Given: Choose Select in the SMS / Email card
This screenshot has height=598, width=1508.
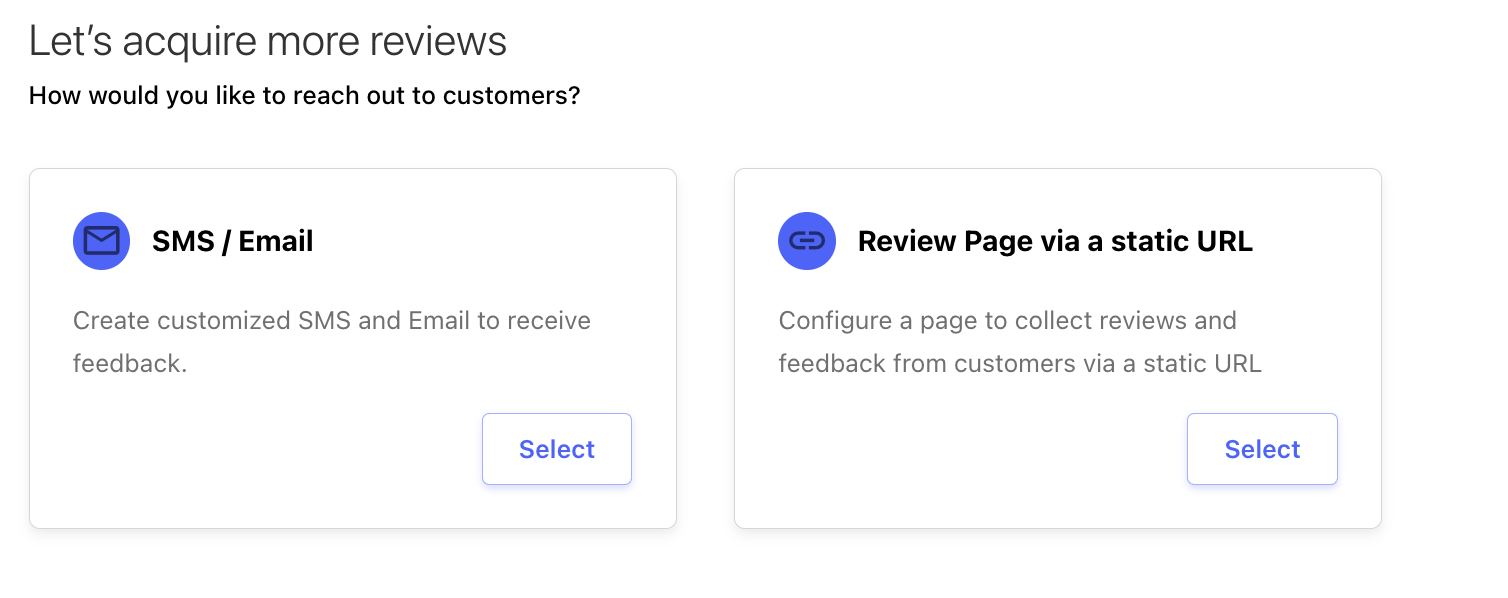Looking at the screenshot, I should [557, 449].
